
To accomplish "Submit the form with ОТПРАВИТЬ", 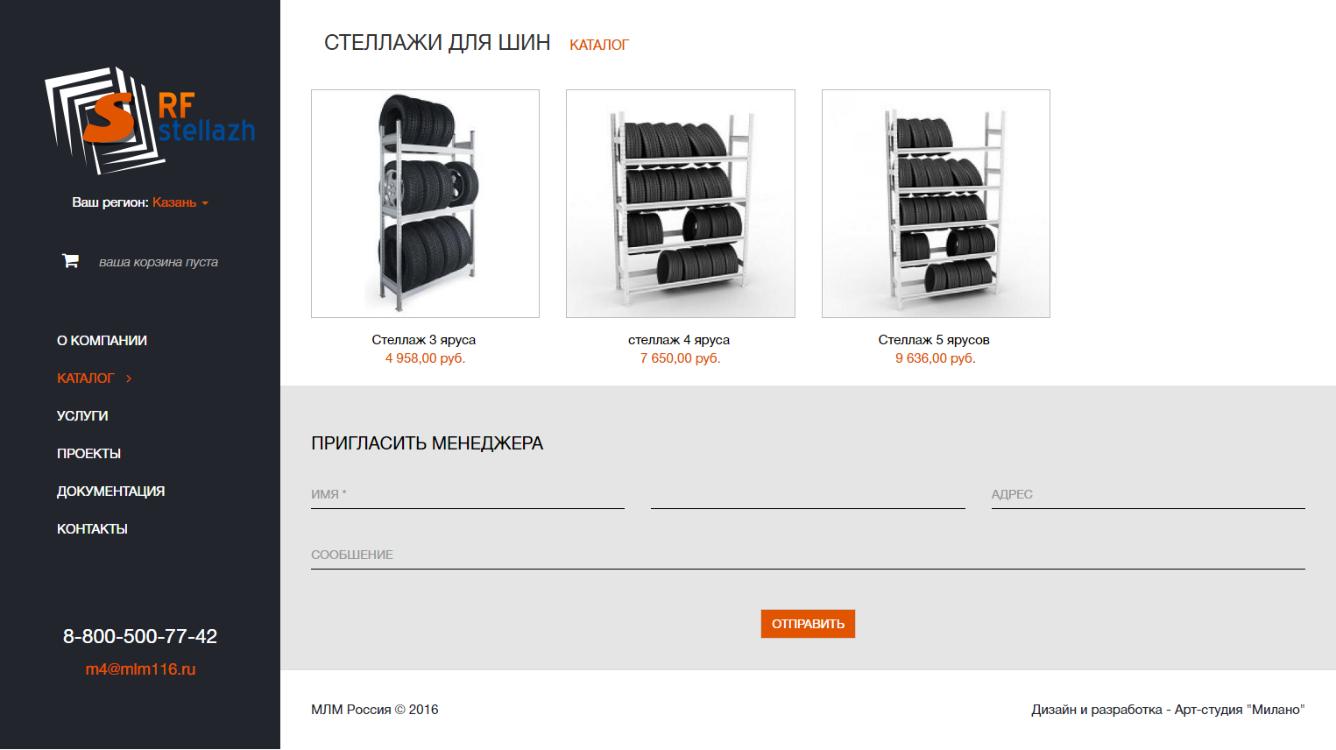I will tap(808, 624).
